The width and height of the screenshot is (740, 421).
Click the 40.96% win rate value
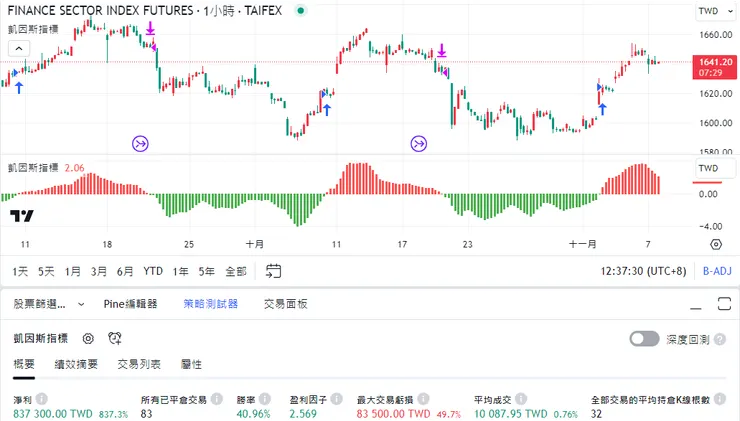point(253,414)
